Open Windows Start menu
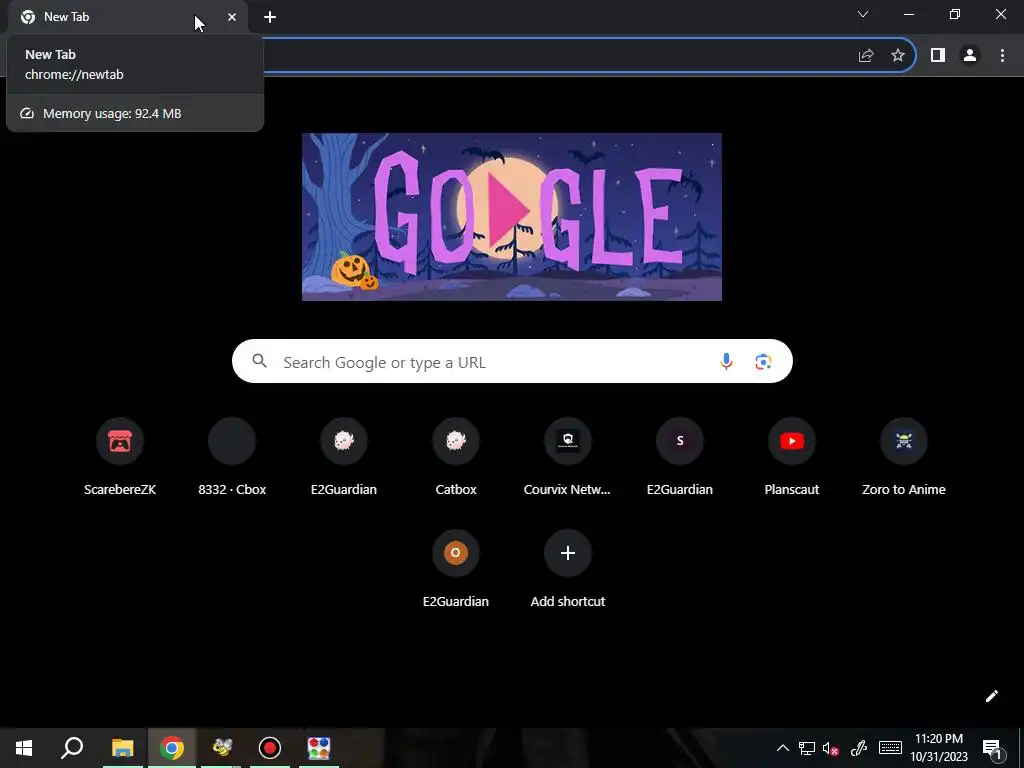This screenshot has width=1024, height=768. pos(24,748)
